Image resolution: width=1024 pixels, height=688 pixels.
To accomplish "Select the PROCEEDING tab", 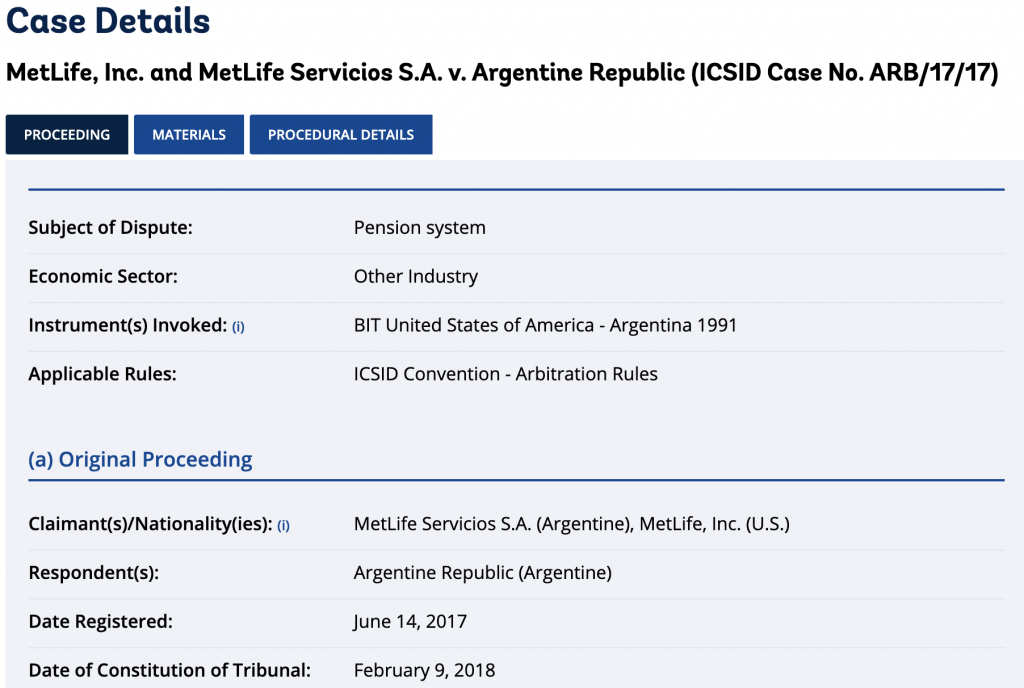I will [67, 134].
